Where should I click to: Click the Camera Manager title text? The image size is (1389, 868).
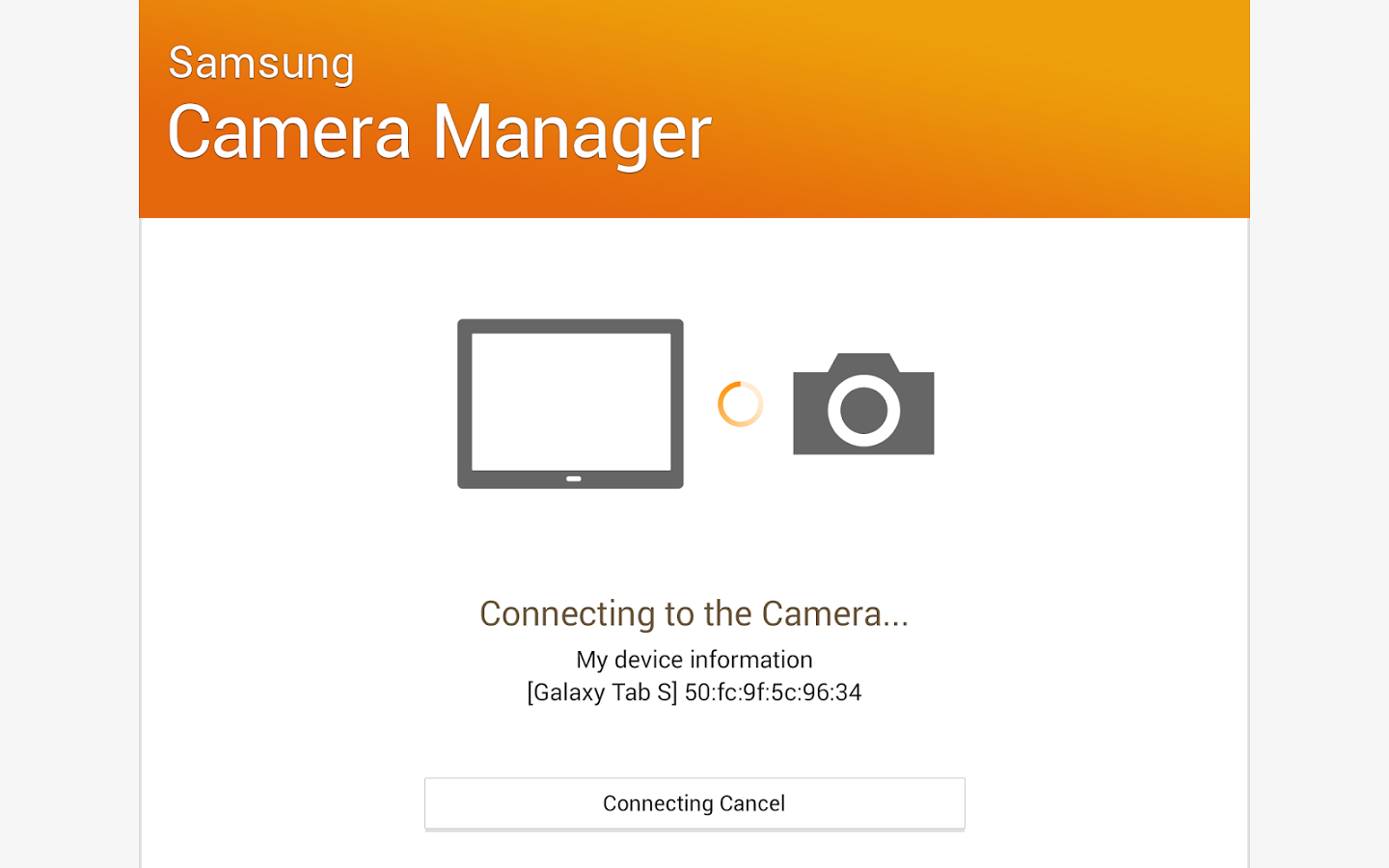(x=439, y=132)
